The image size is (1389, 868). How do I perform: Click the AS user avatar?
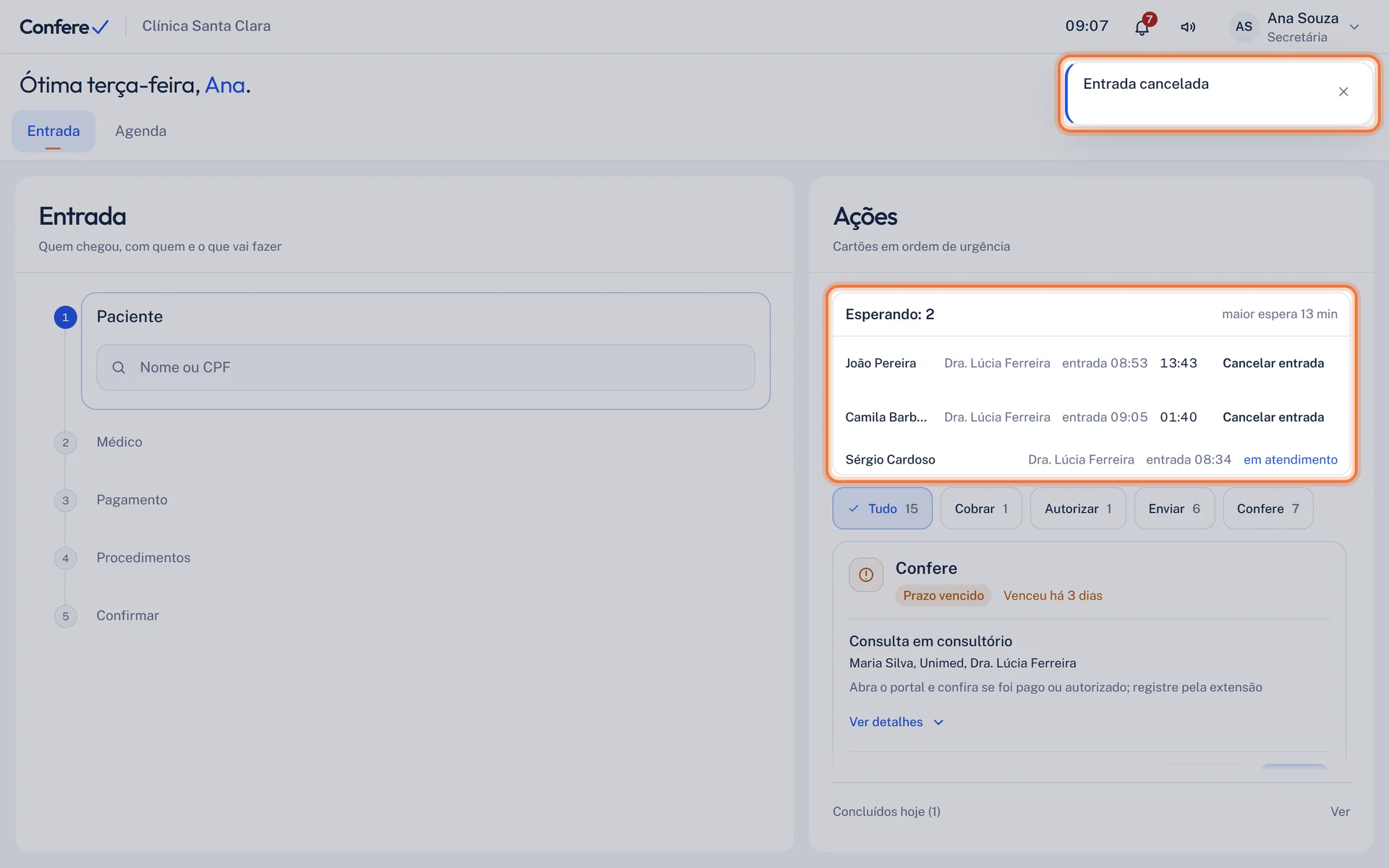(x=1244, y=27)
